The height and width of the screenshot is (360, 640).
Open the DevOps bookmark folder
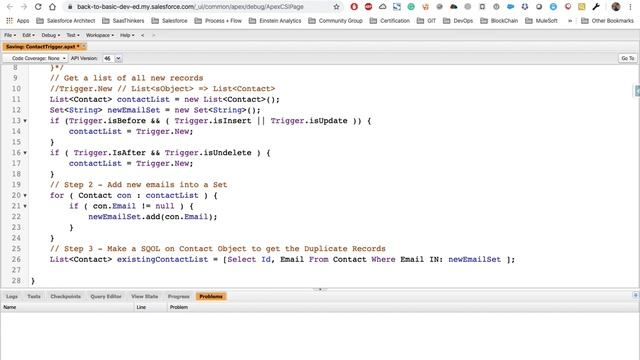pyautogui.click(x=458, y=21)
